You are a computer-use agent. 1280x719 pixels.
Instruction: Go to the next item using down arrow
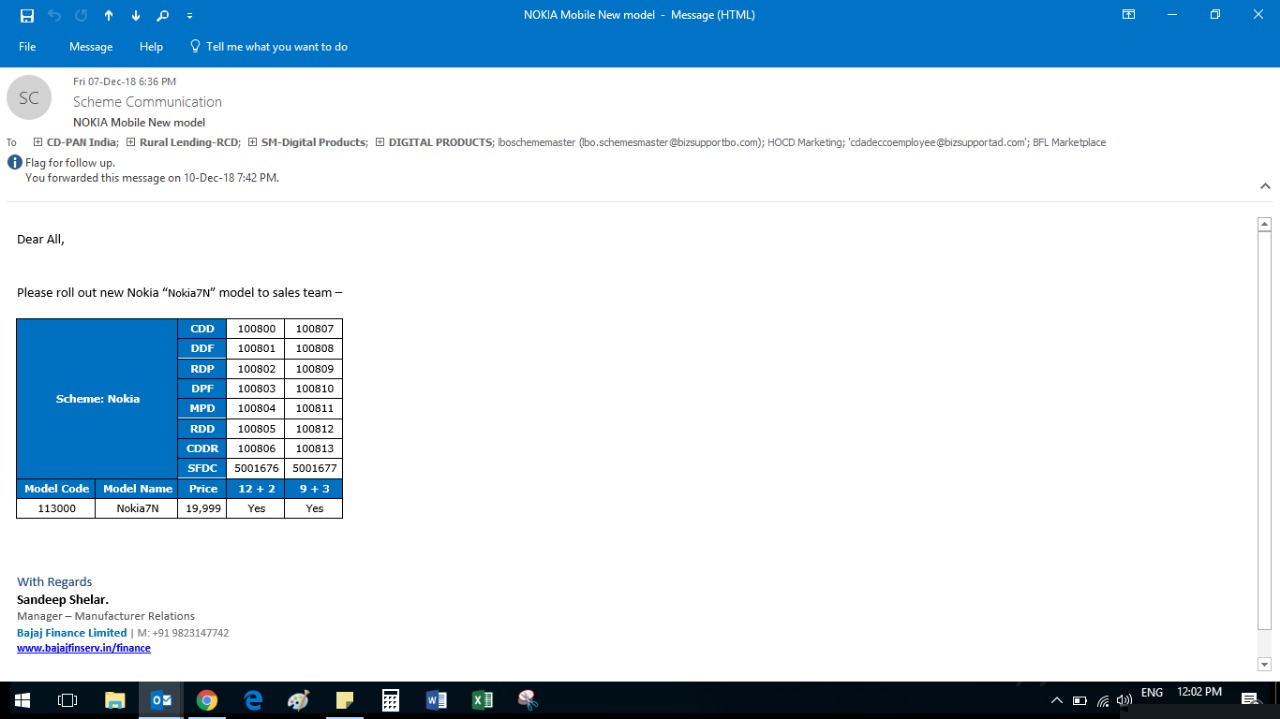(136, 15)
